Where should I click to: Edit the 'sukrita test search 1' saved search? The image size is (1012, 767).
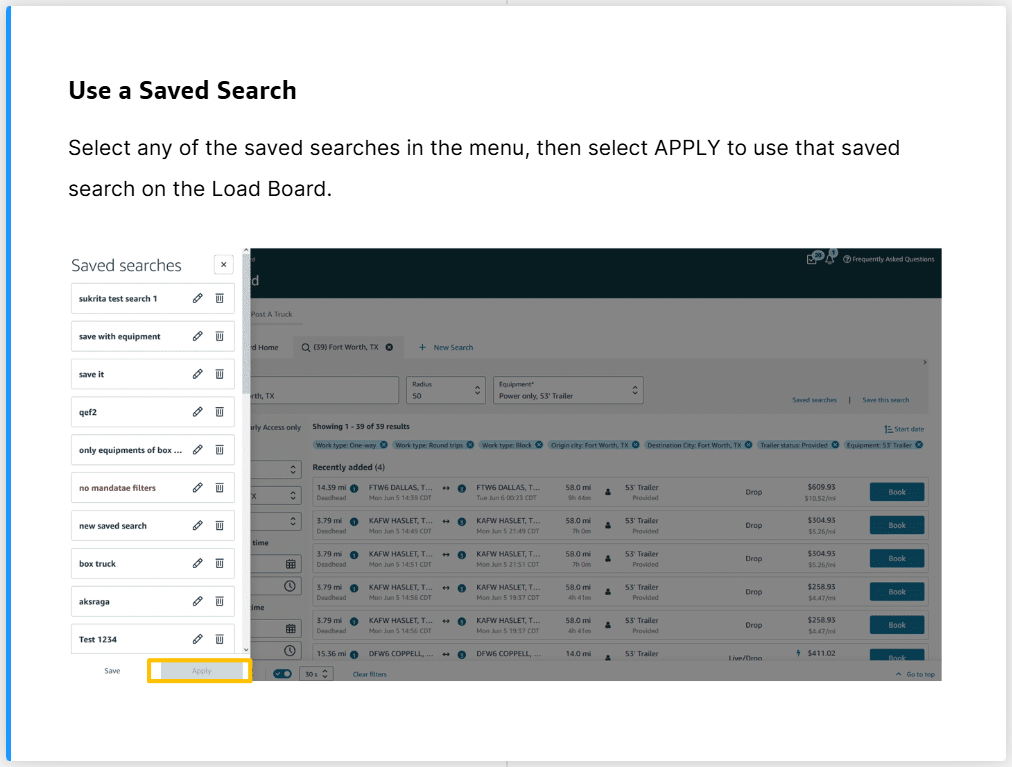pos(198,298)
